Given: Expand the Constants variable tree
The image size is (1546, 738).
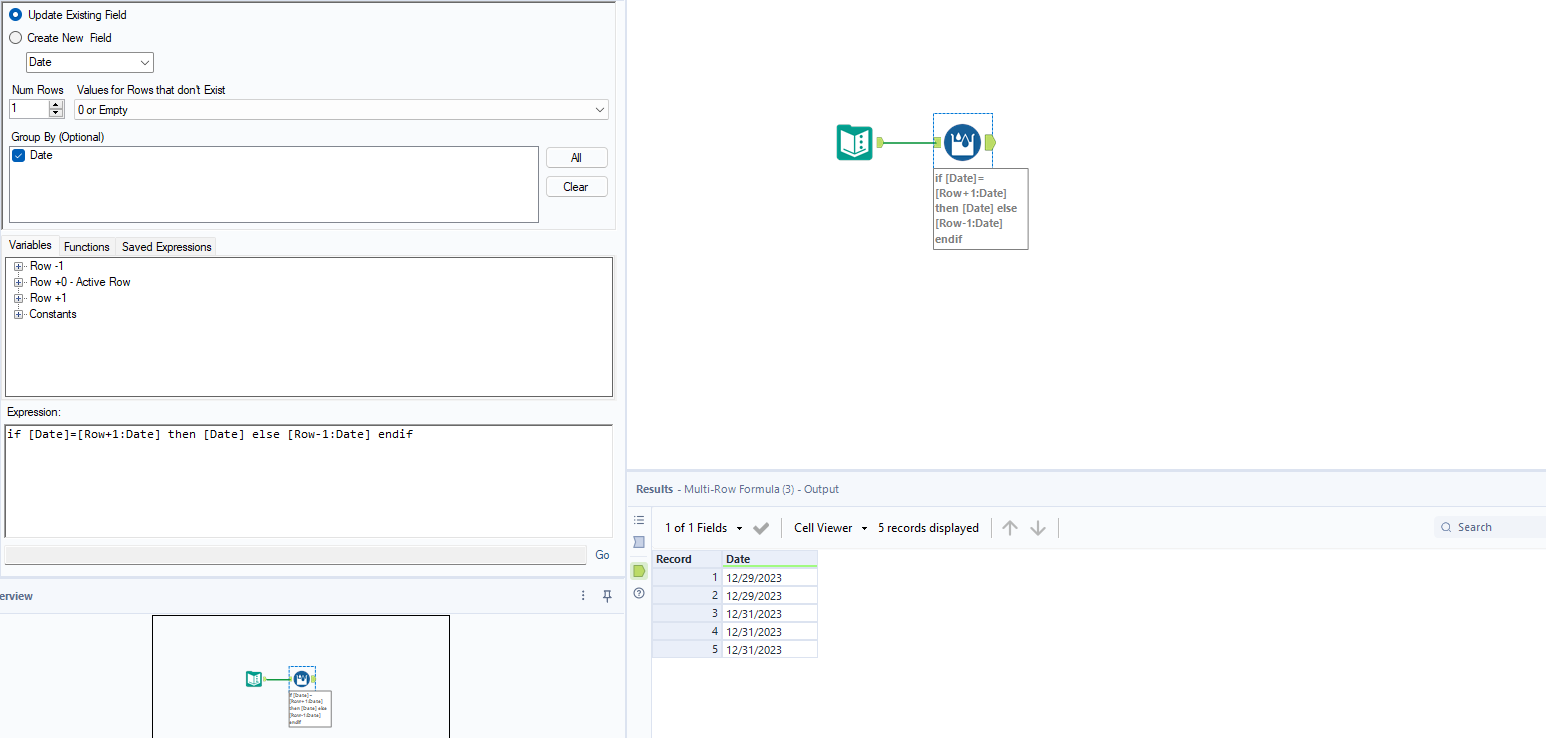Looking at the screenshot, I should (18, 314).
